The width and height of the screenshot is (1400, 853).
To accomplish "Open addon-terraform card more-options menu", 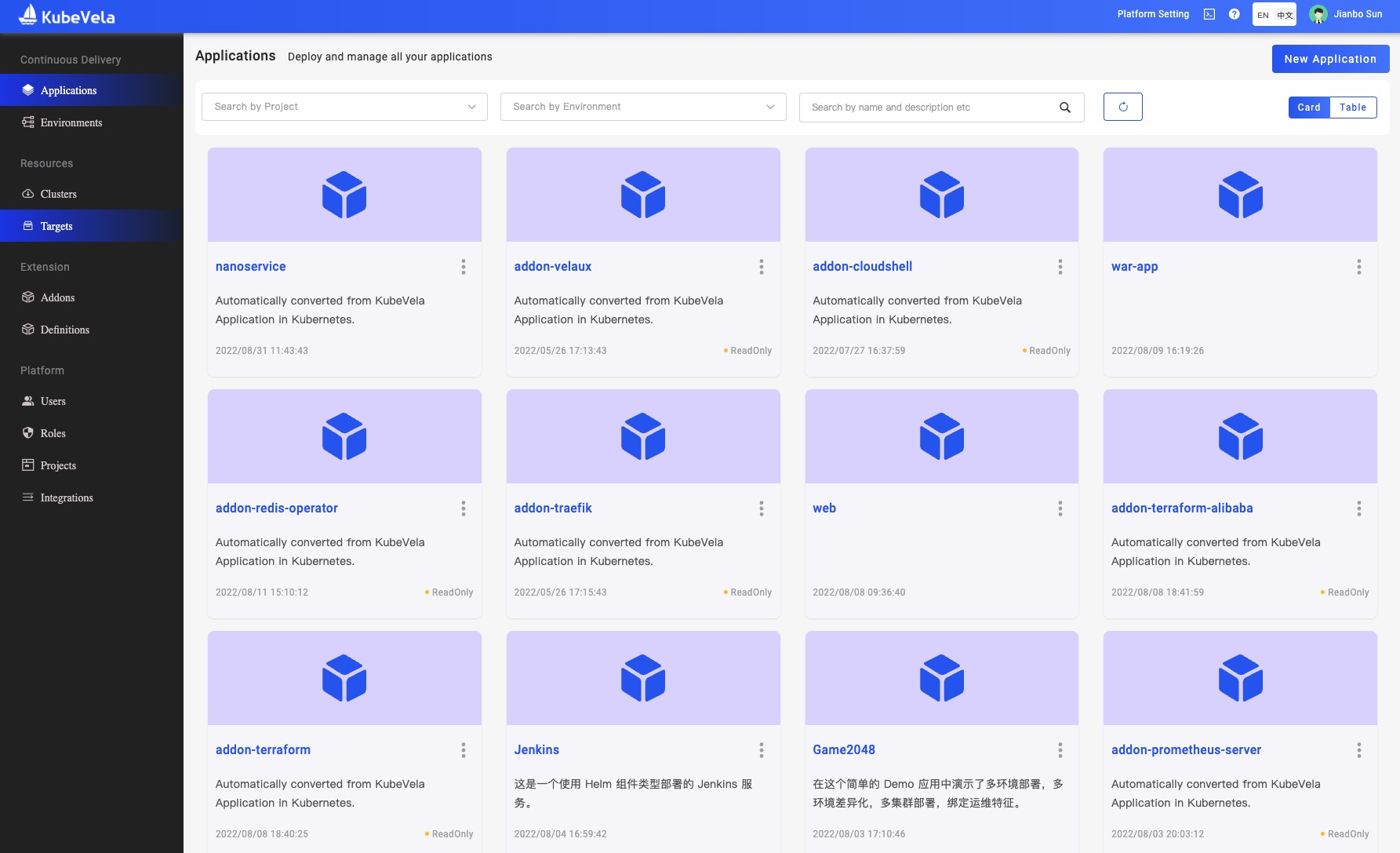I will (x=464, y=750).
